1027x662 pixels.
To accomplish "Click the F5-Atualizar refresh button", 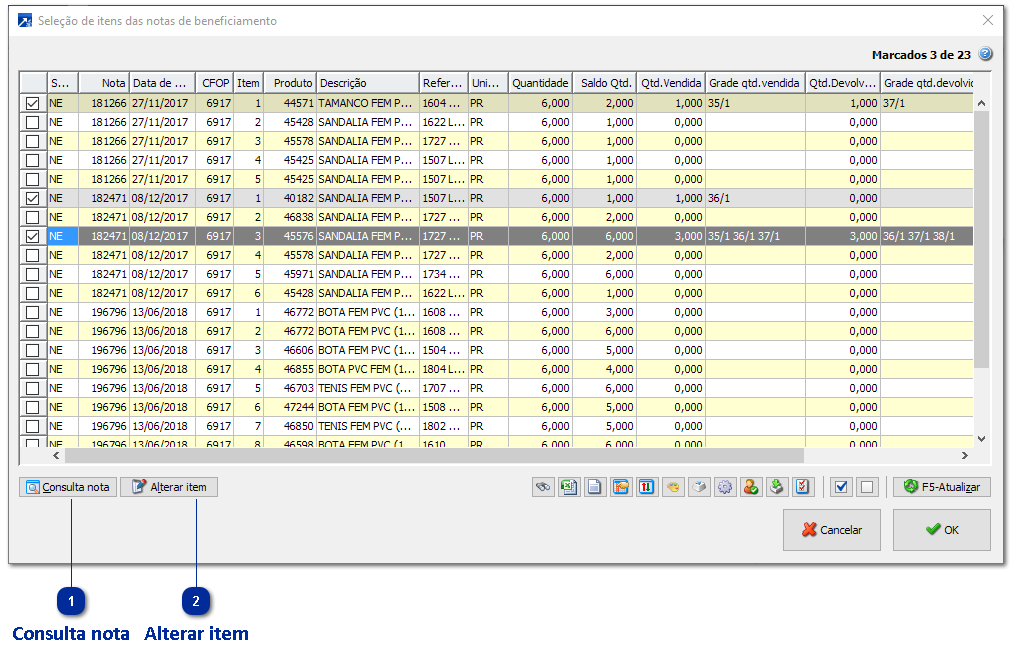I will tap(942, 487).
